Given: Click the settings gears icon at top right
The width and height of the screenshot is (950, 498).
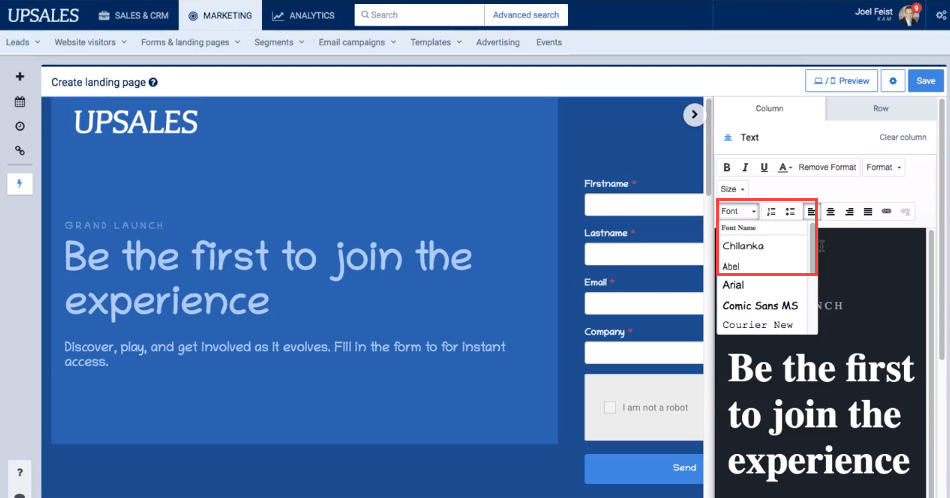Looking at the screenshot, I should (942, 15).
